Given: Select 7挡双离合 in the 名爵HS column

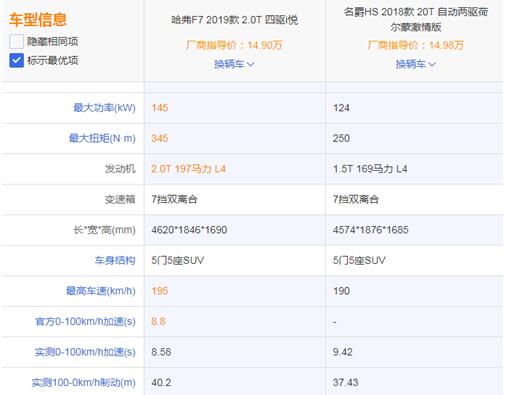Looking at the screenshot, I should [x=356, y=199].
